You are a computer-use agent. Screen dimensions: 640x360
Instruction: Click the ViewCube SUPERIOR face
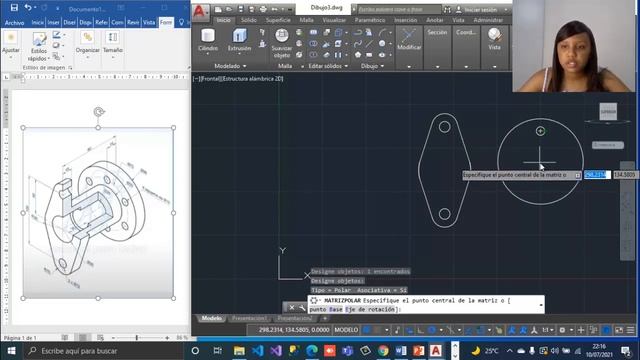608,111
